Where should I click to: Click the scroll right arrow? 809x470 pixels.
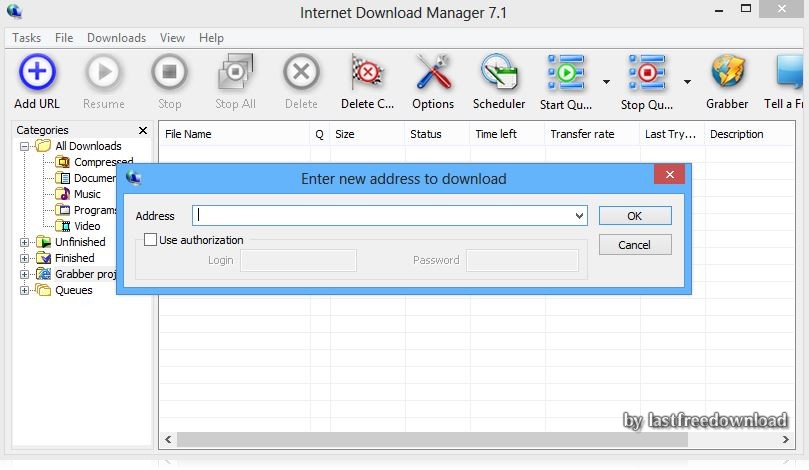[x=785, y=440]
